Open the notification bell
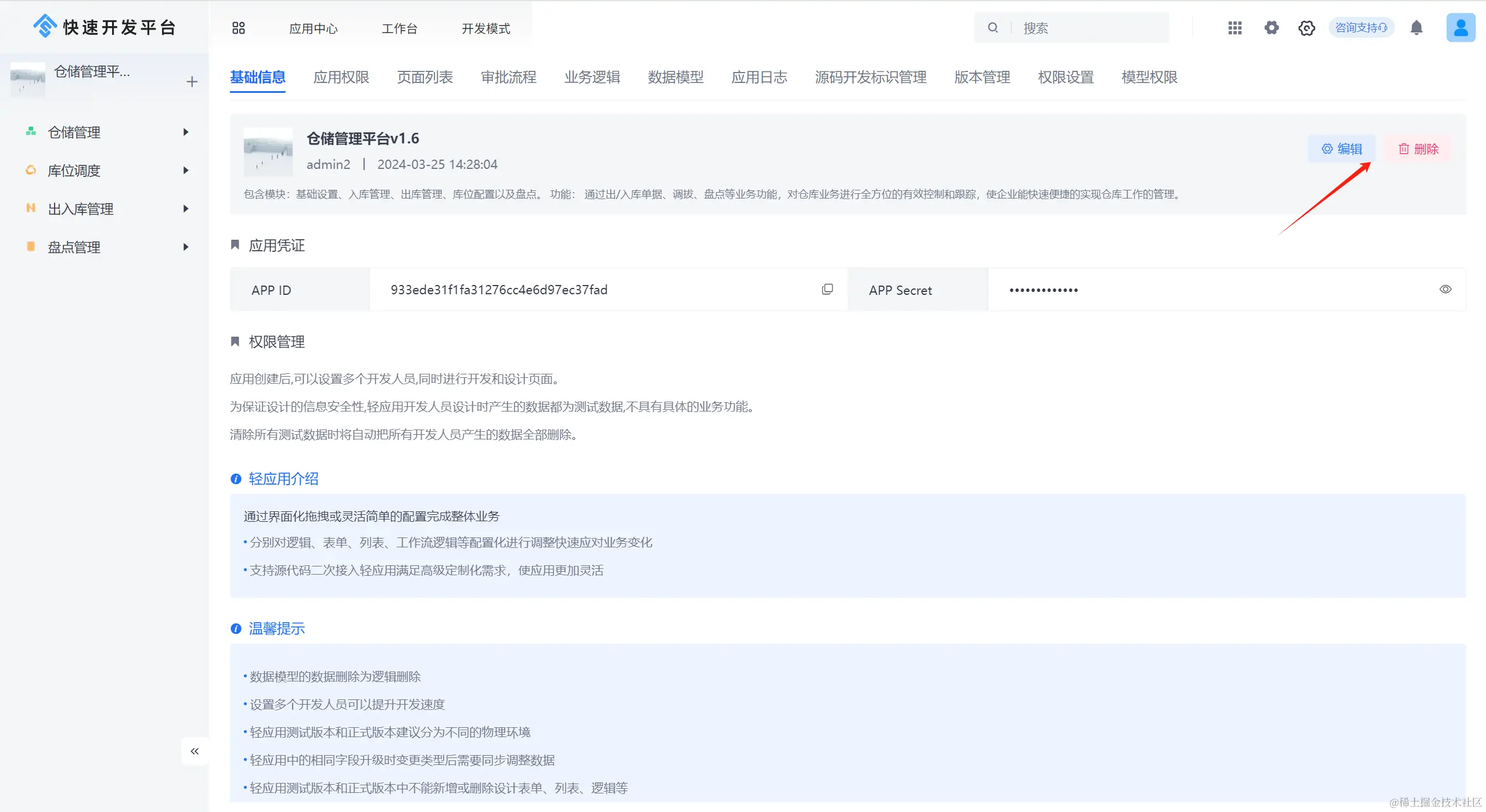Image resolution: width=1486 pixels, height=812 pixels. (x=1416, y=28)
